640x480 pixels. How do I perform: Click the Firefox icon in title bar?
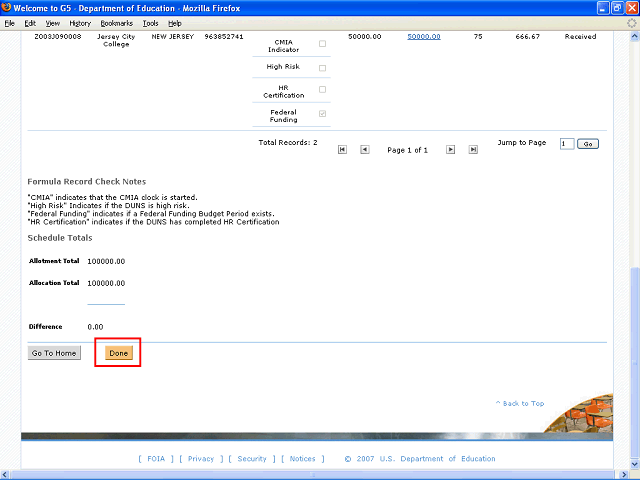pos(6,7)
